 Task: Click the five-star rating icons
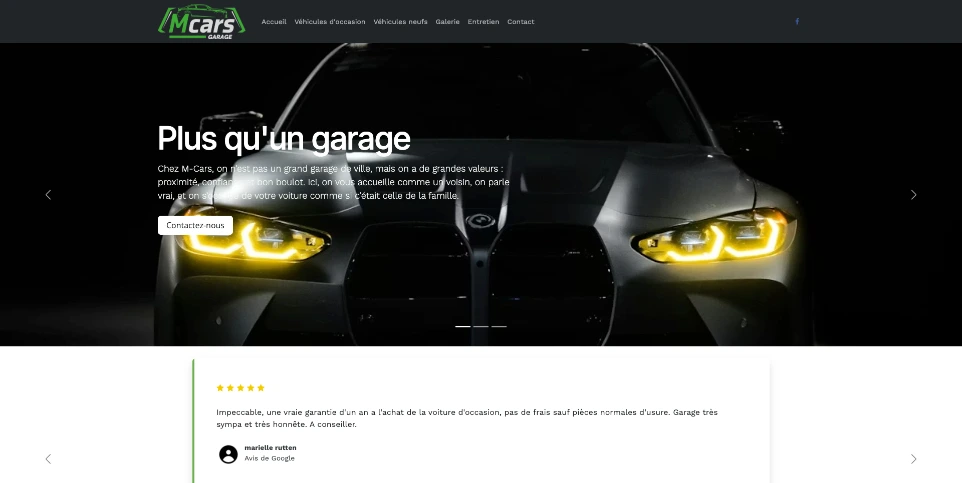coord(240,388)
